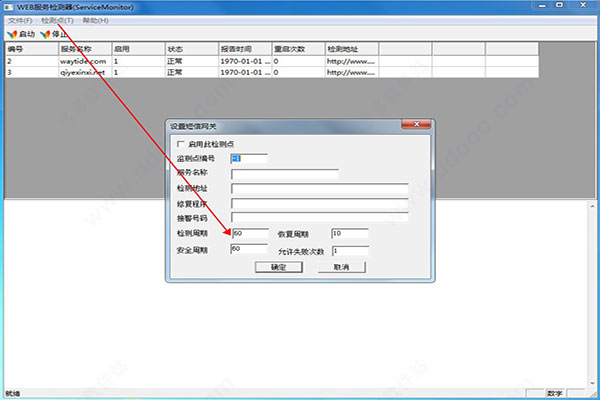The image size is (600, 400).
Task: Click the log pane scrollbar down arrow
Action: (x=592, y=383)
